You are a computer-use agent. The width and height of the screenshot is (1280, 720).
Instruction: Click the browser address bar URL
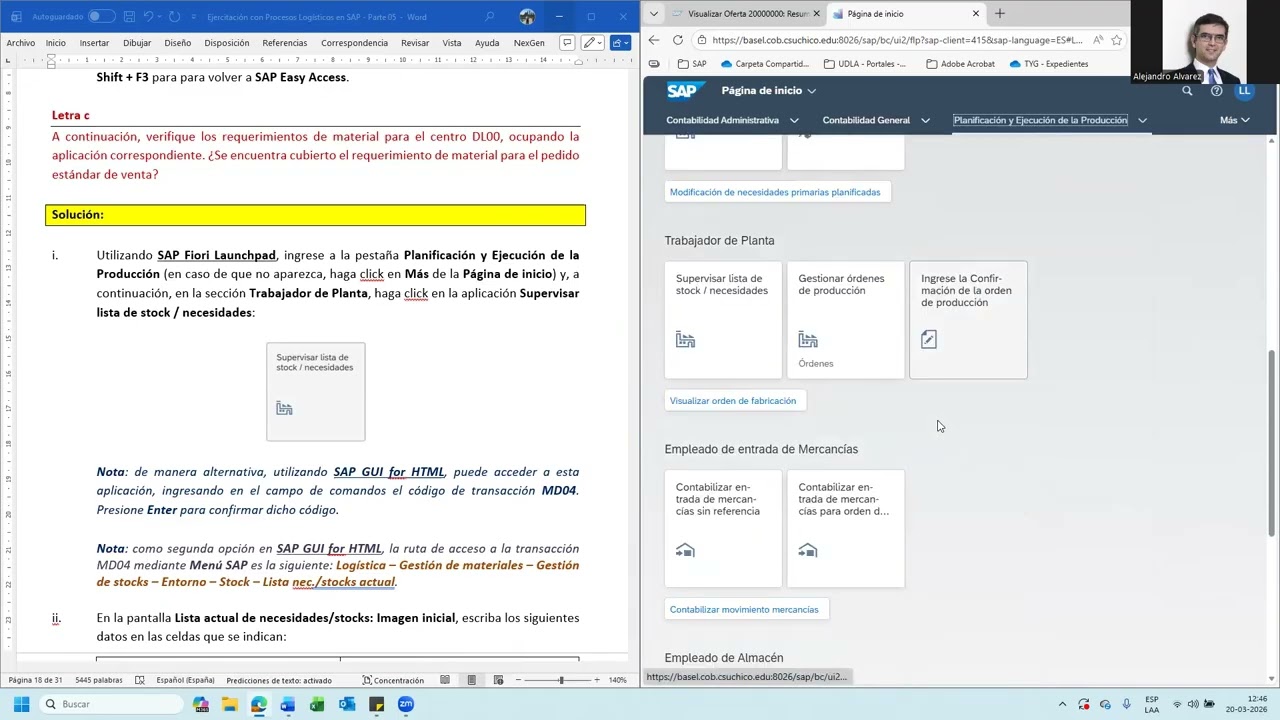[897, 40]
